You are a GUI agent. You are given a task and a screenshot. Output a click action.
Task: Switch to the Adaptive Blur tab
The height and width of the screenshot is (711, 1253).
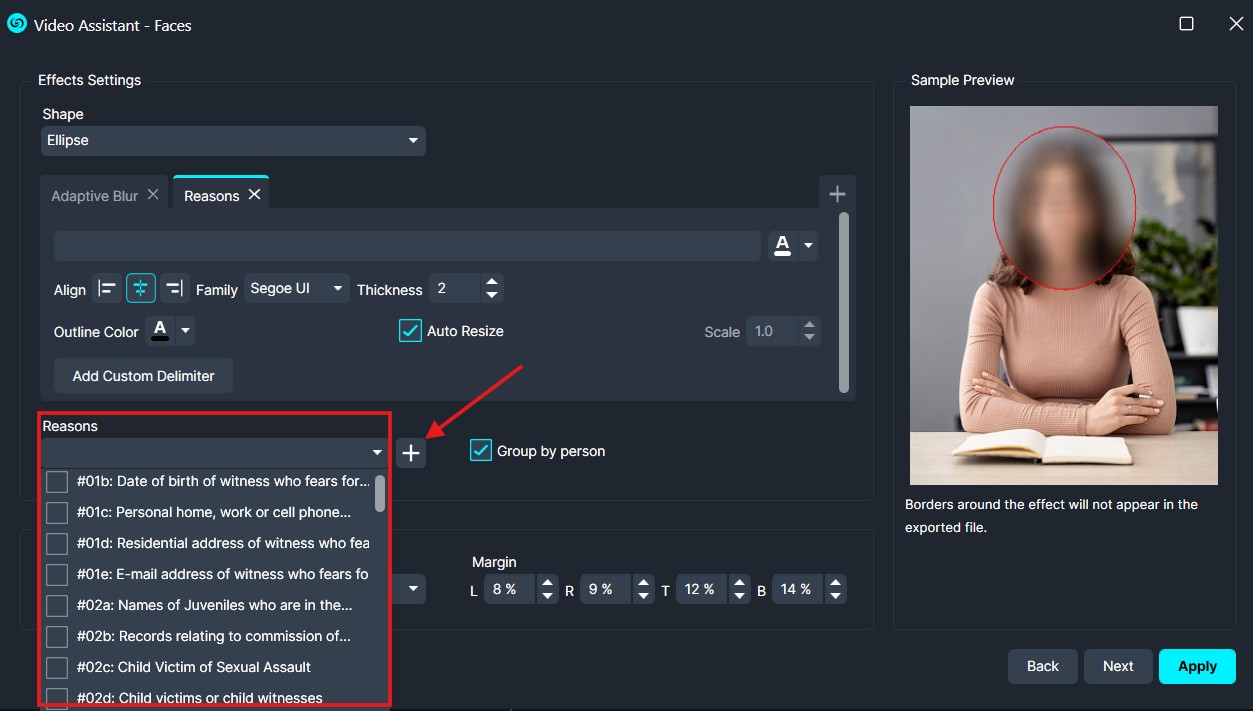[94, 196]
